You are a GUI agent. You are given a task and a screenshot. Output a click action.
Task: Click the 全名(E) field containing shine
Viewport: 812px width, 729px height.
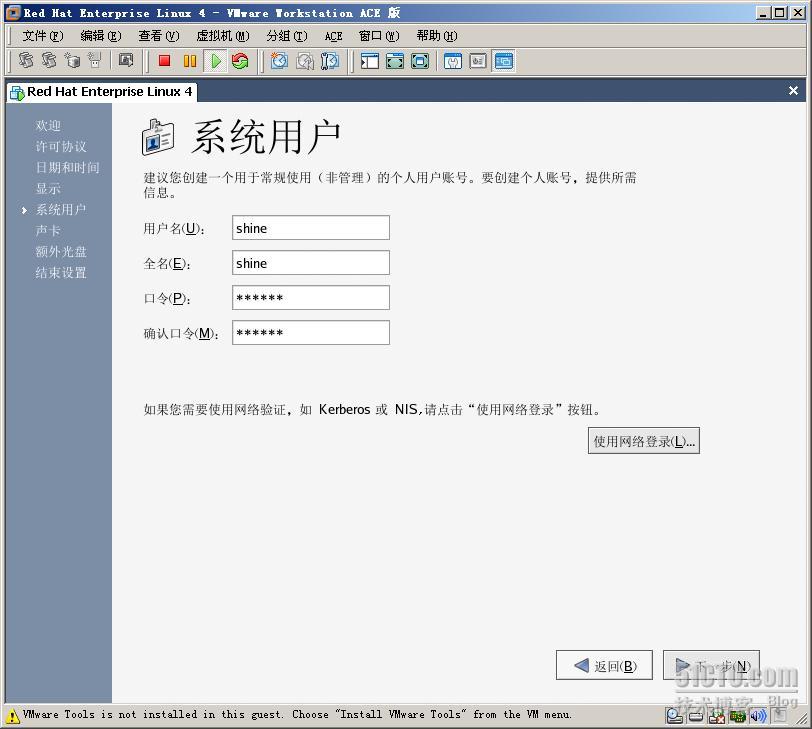[x=311, y=263]
